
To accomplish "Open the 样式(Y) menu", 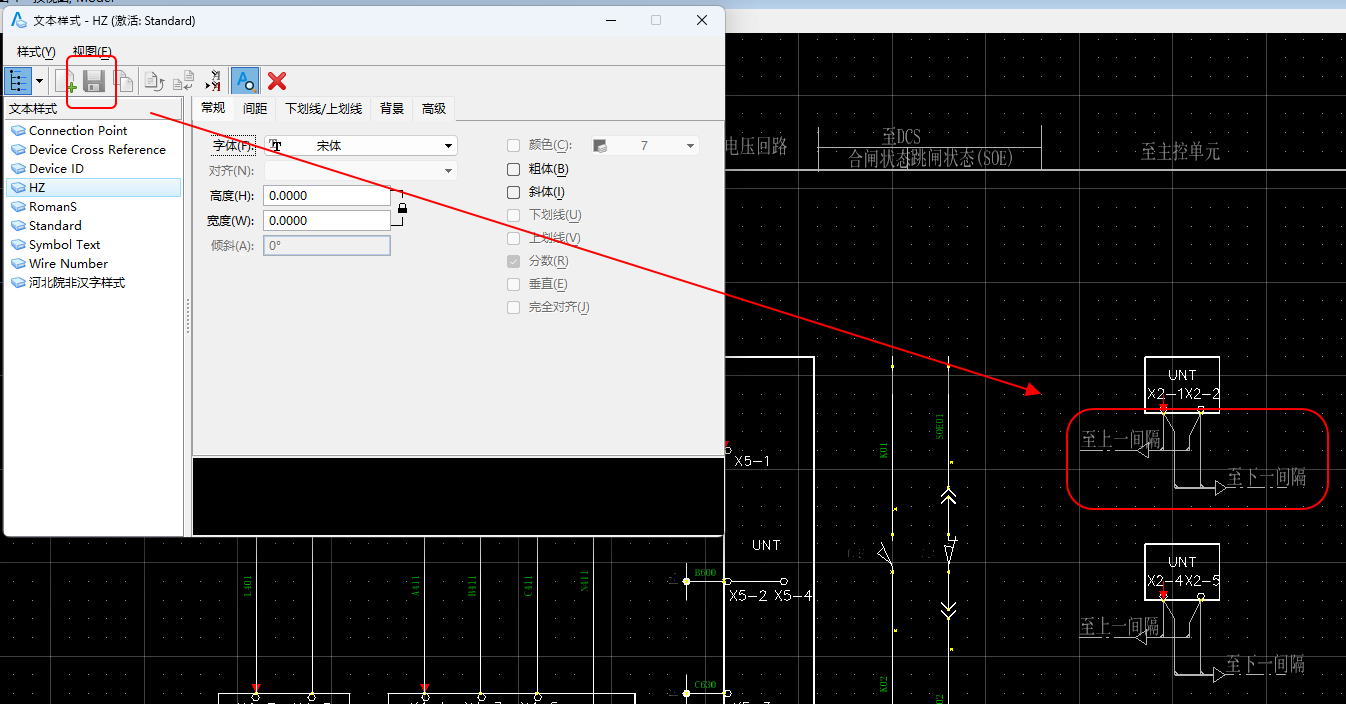I will pyautogui.click(x=36, y=51).
